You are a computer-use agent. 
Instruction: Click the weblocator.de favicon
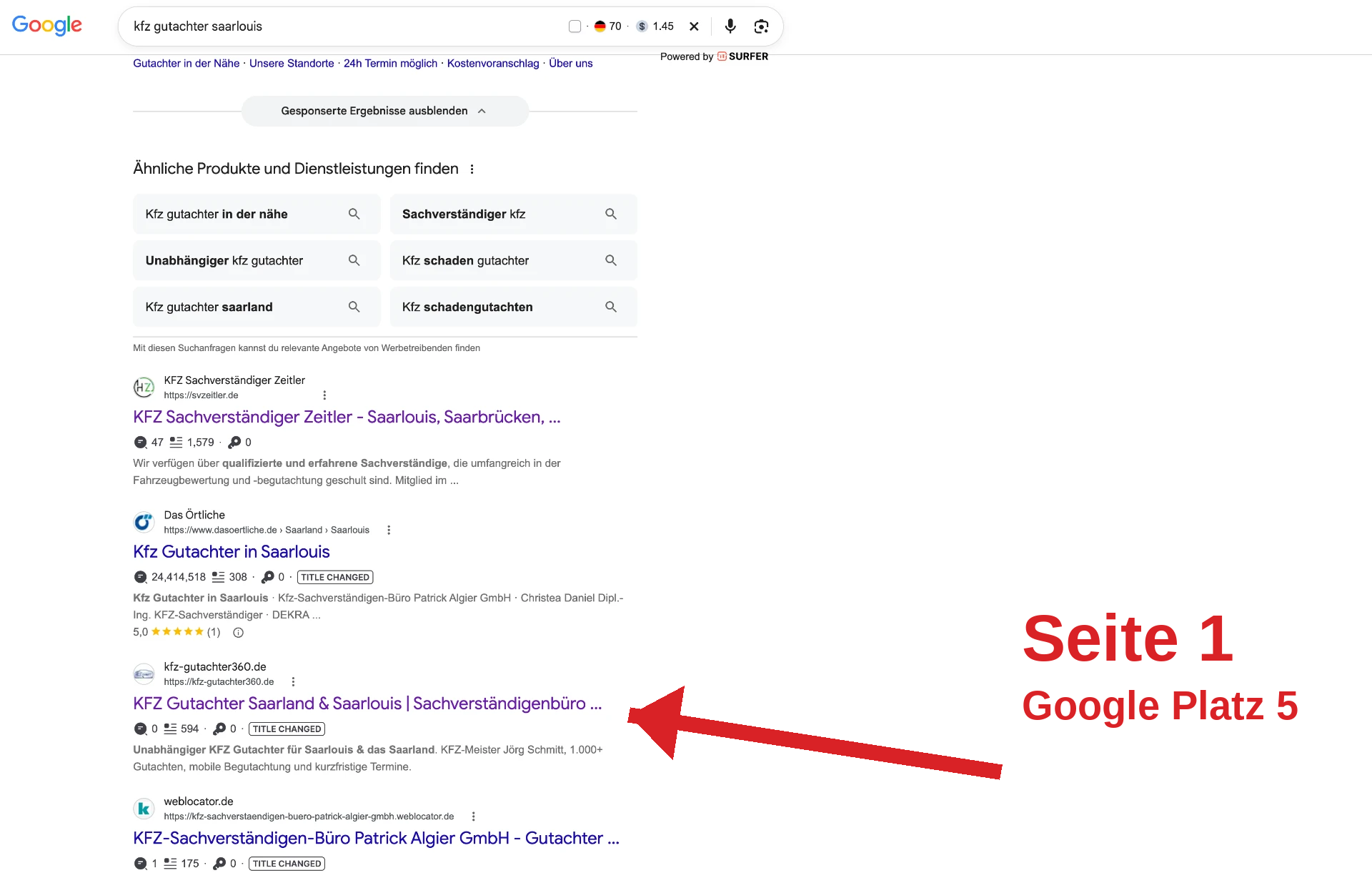click(144, 809)
